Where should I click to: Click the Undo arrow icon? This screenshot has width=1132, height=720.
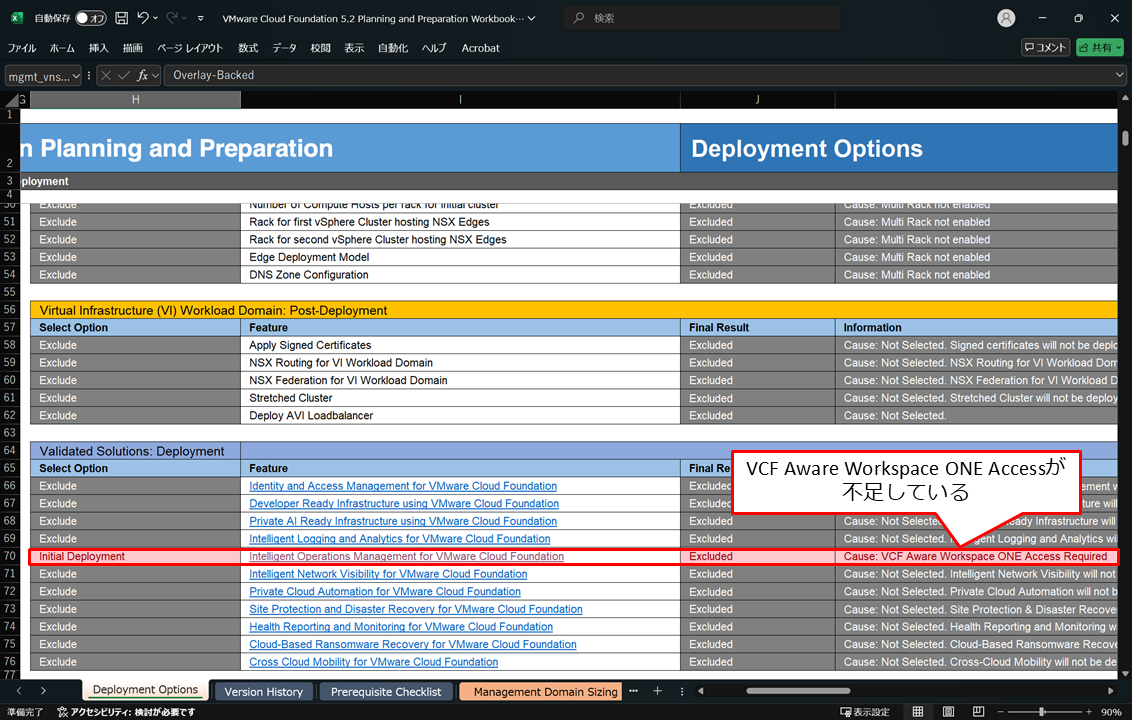pyautogui.click(x=143, y=18)
